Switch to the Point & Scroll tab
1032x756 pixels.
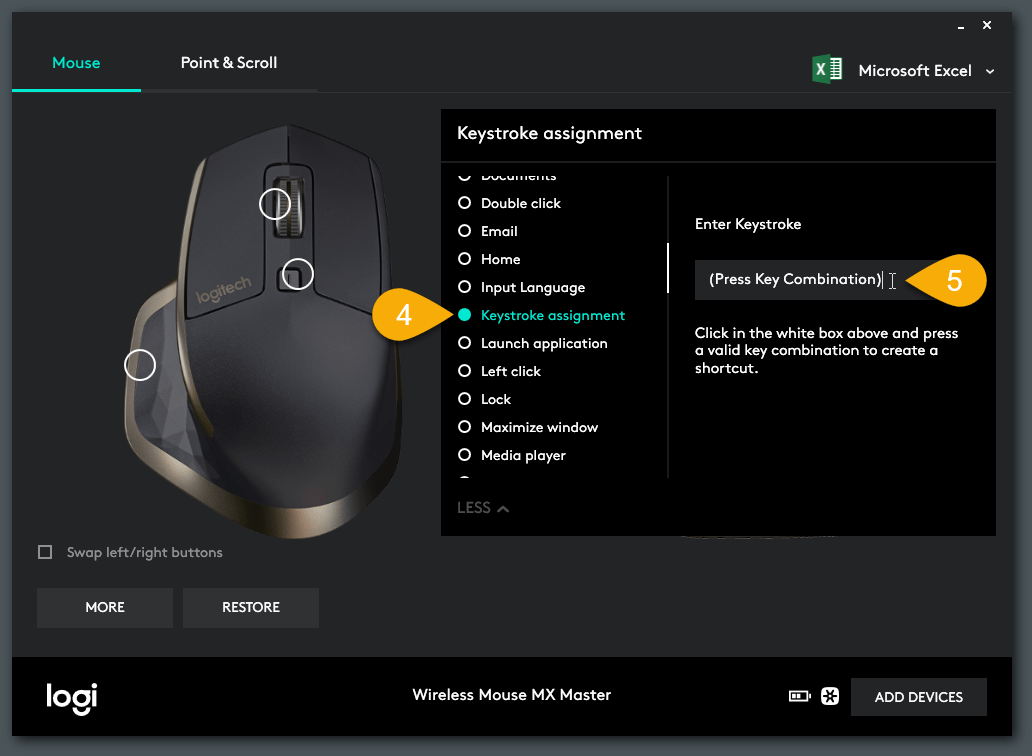(229, 63)
